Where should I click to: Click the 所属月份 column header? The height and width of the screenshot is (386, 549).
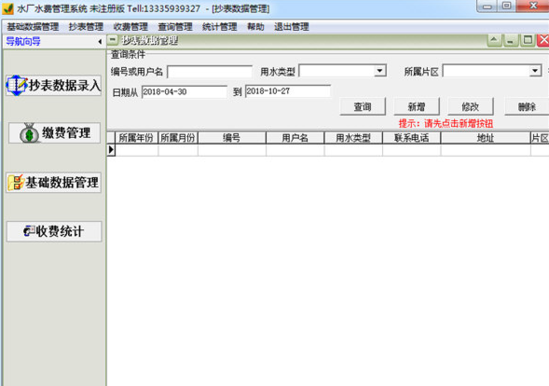[178, 138]
